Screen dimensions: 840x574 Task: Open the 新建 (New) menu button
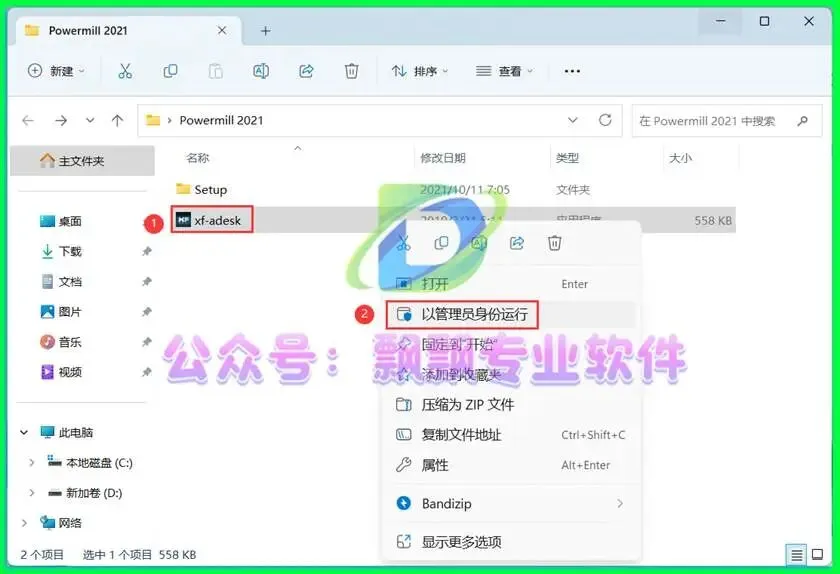coord(56,71)
